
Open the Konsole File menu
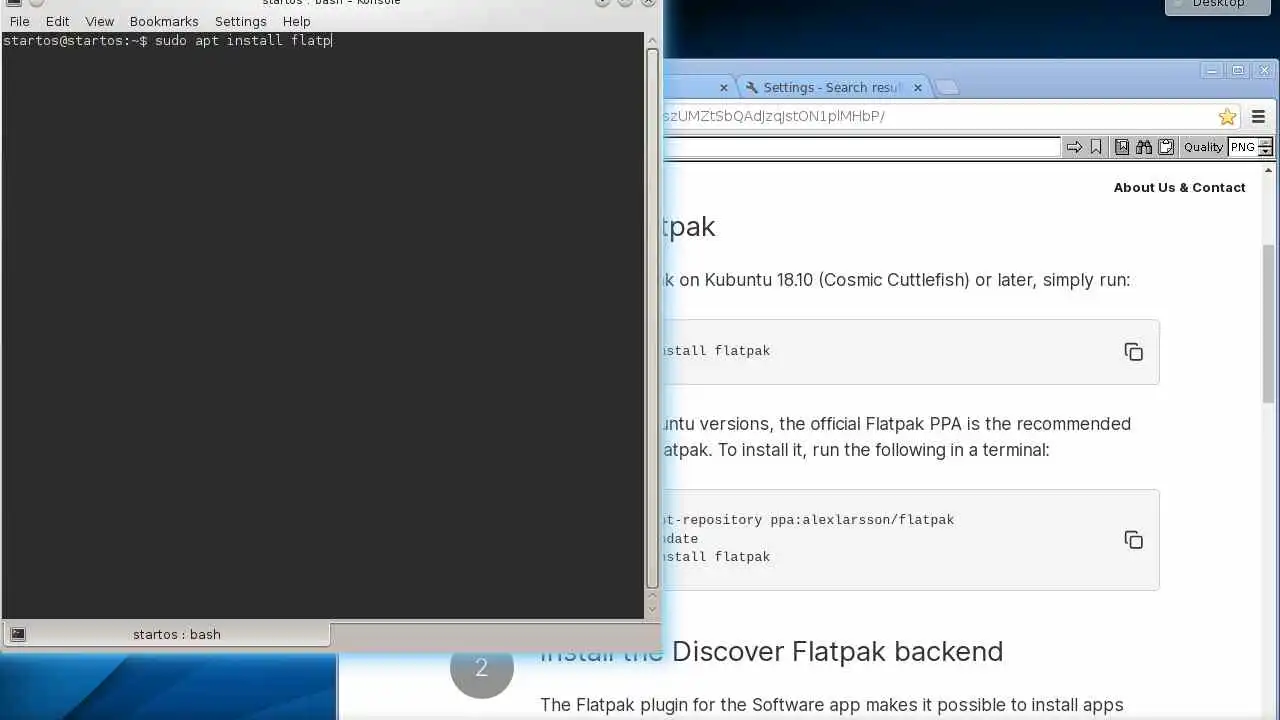[x=19, y=21]
